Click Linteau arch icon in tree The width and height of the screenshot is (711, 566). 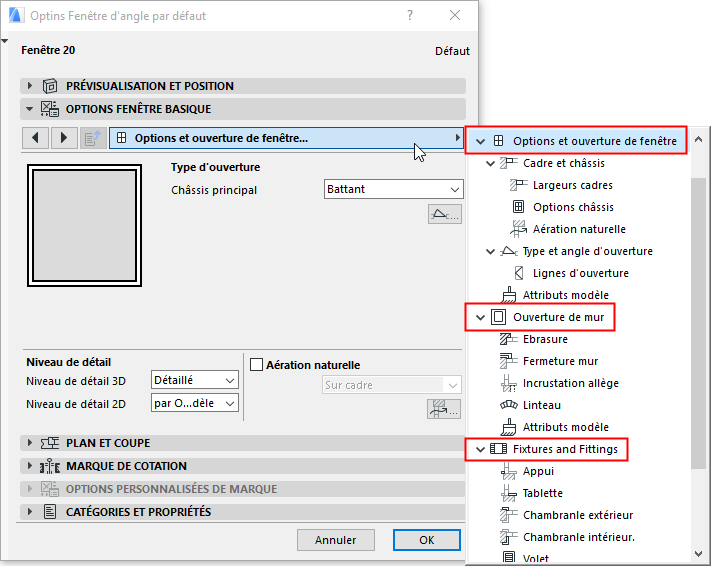tap(508, 405)
